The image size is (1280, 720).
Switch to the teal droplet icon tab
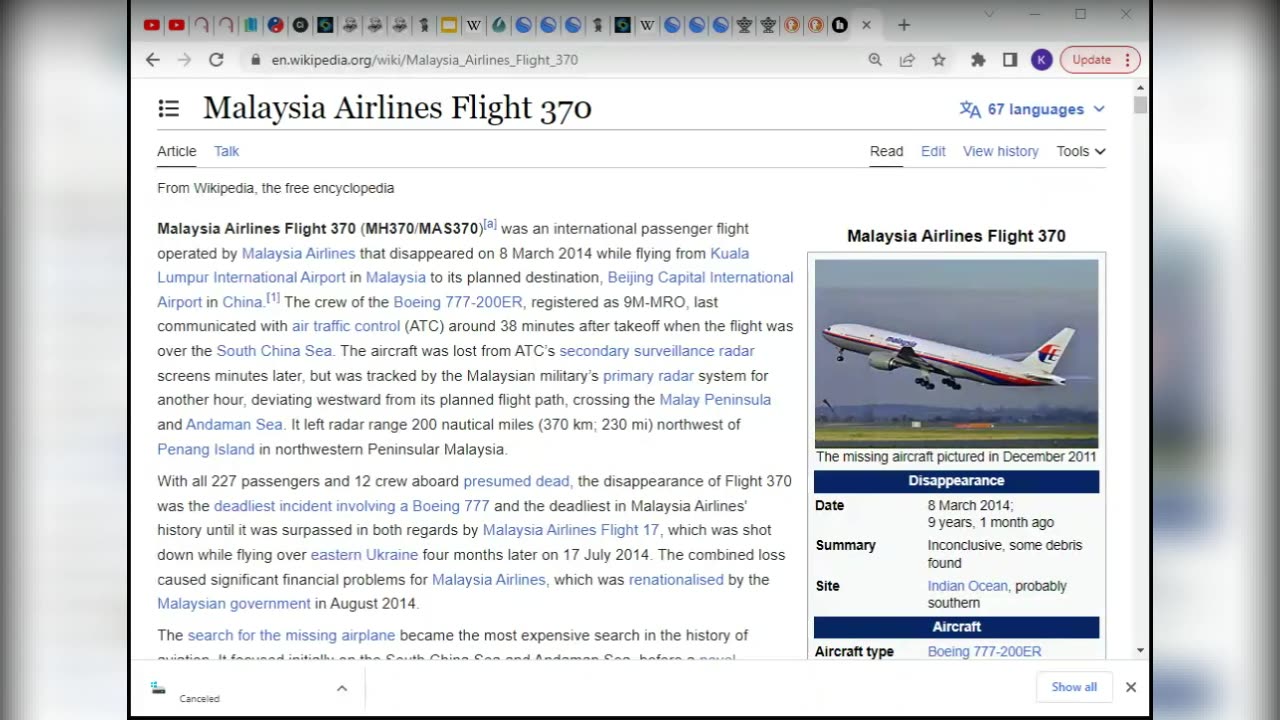pos(498,25)
